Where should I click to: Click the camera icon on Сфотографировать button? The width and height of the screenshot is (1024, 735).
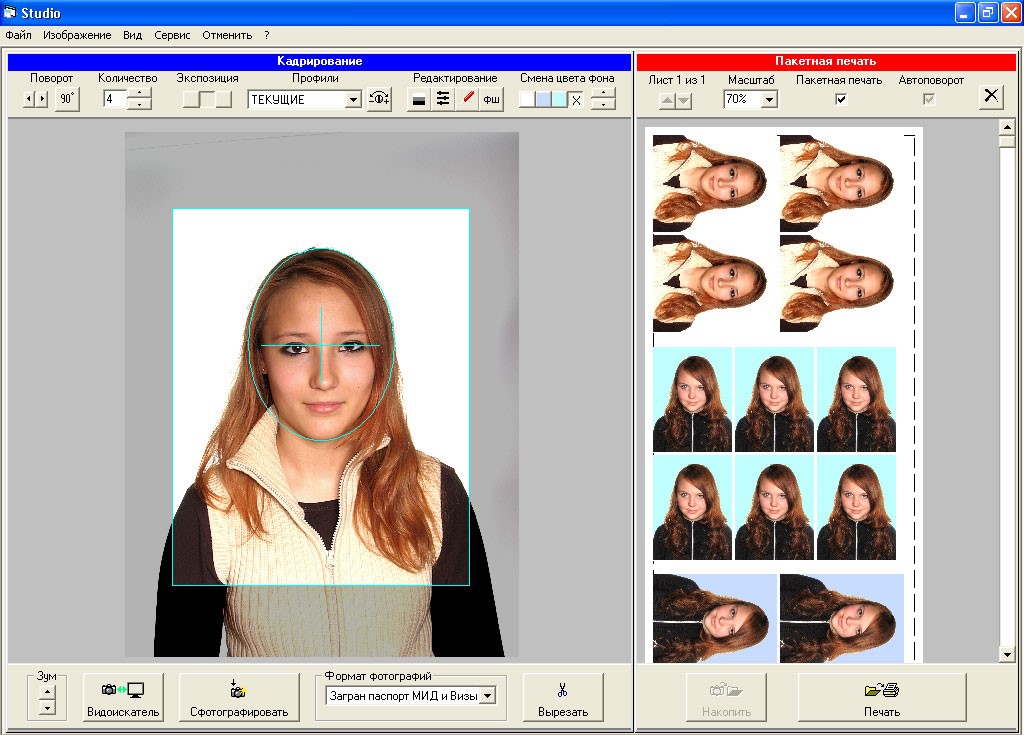click(239, 690)
